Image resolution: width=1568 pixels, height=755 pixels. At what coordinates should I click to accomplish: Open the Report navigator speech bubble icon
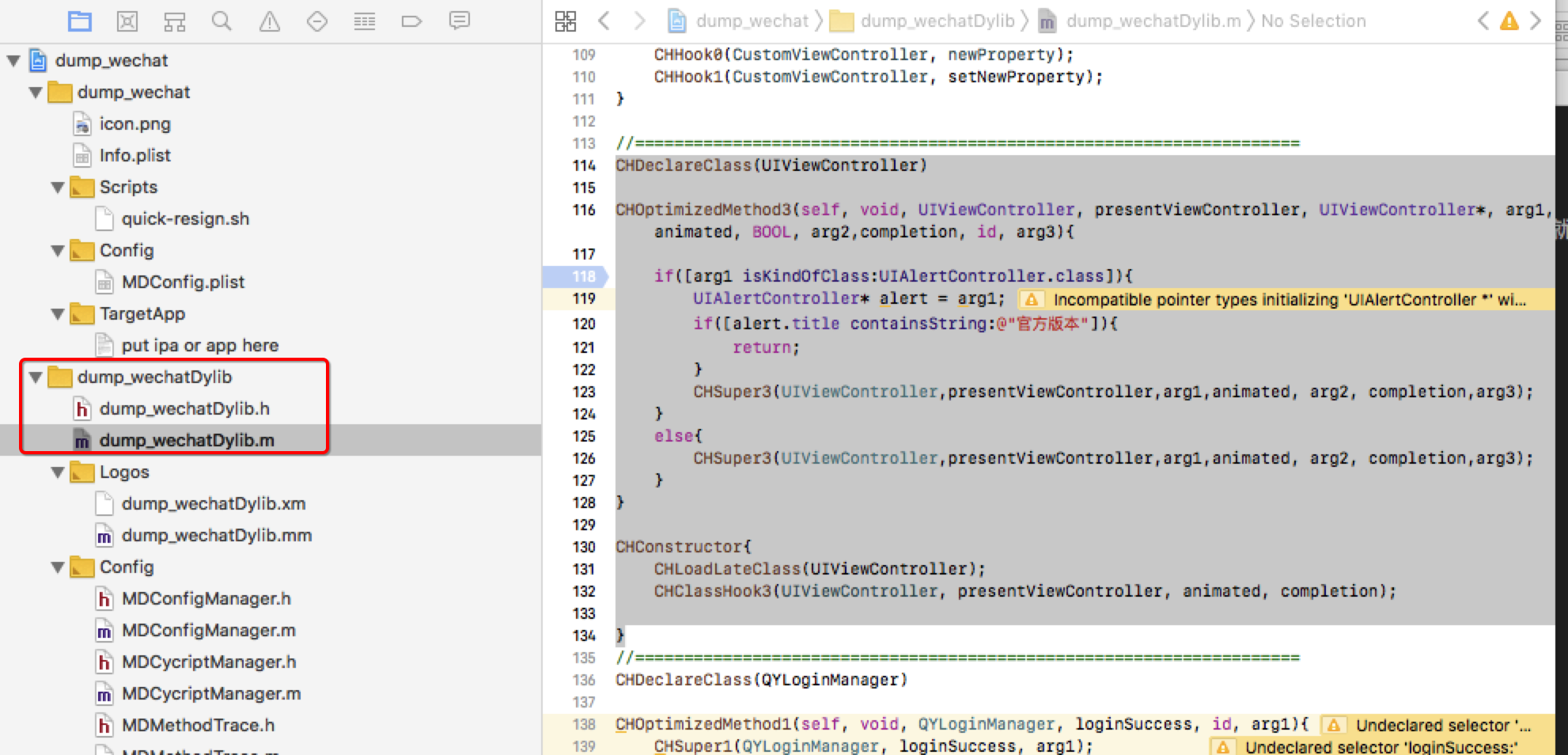pos(460,21)
